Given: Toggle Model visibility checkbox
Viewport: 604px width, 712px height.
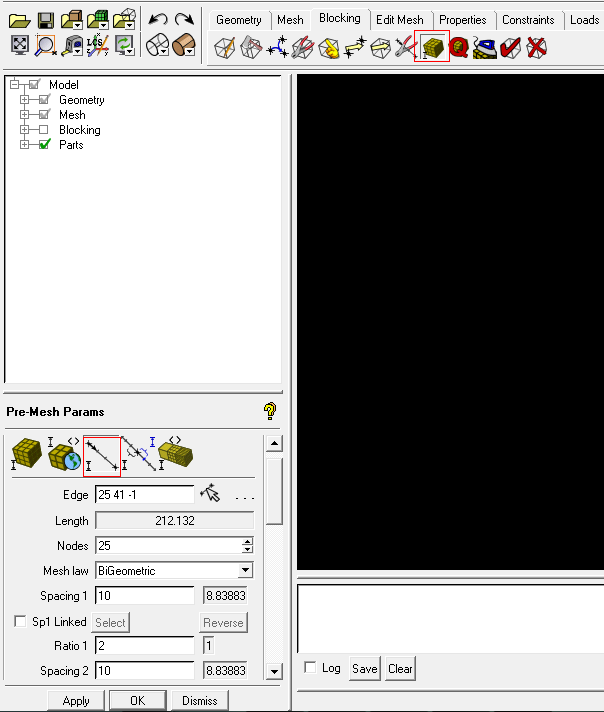Looking at the screenshot, I should click(x=34, y=84).
